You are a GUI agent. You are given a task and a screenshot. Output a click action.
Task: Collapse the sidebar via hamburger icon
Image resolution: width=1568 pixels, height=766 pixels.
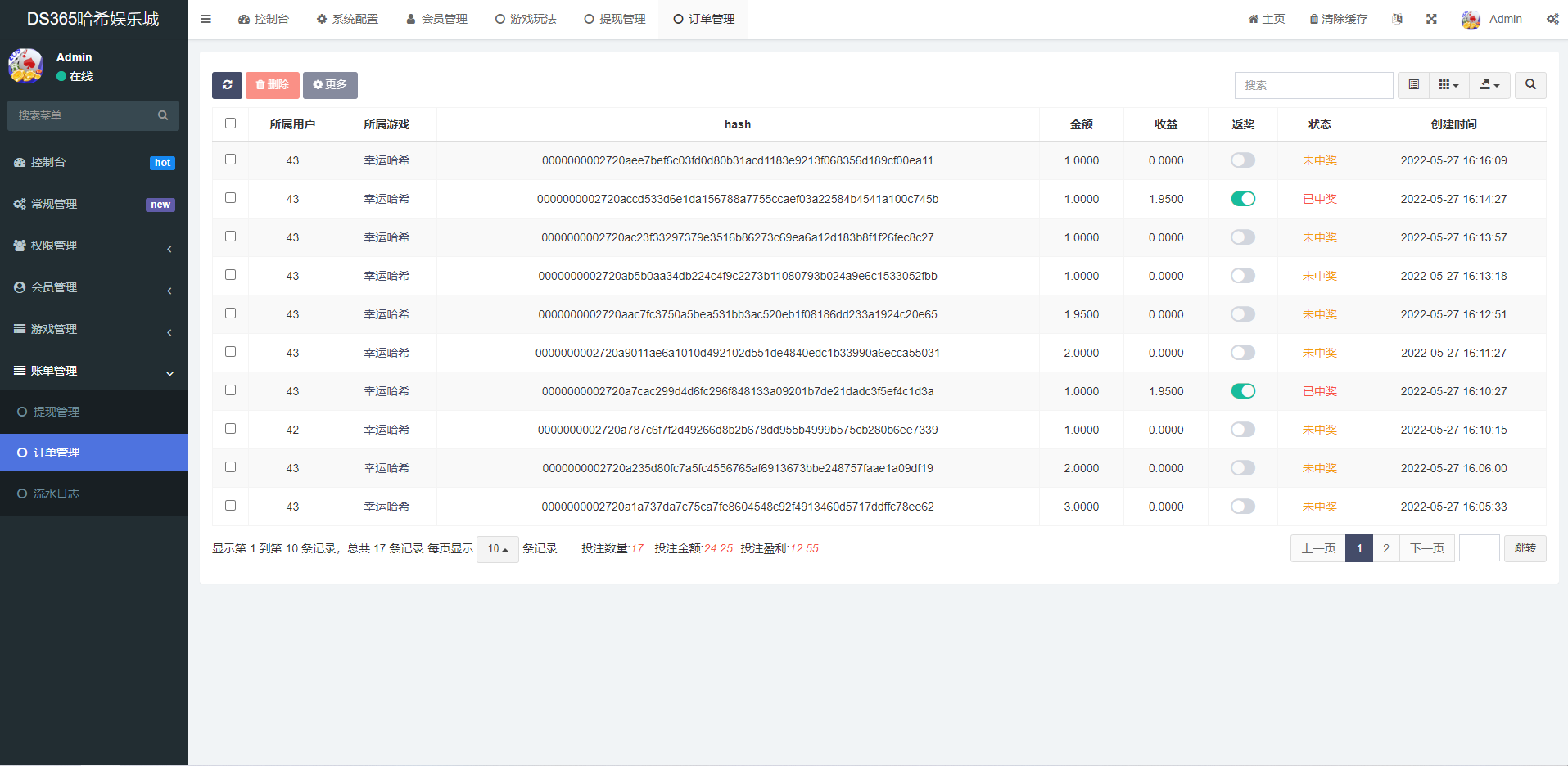point(206,18)
